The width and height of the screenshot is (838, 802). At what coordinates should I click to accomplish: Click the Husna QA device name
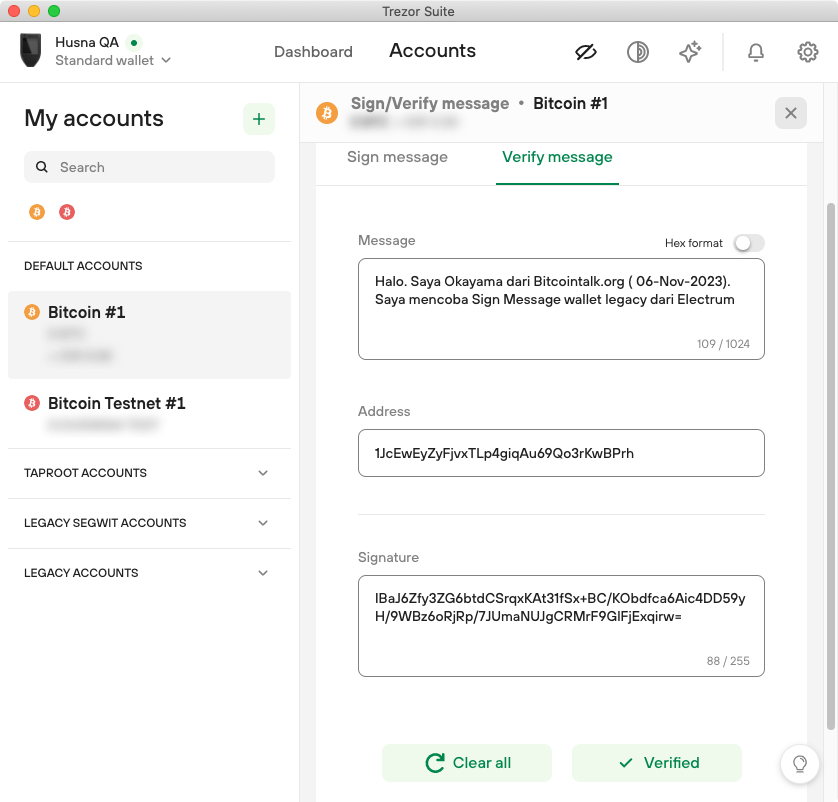pyautogui.click(x=87, y=42)
